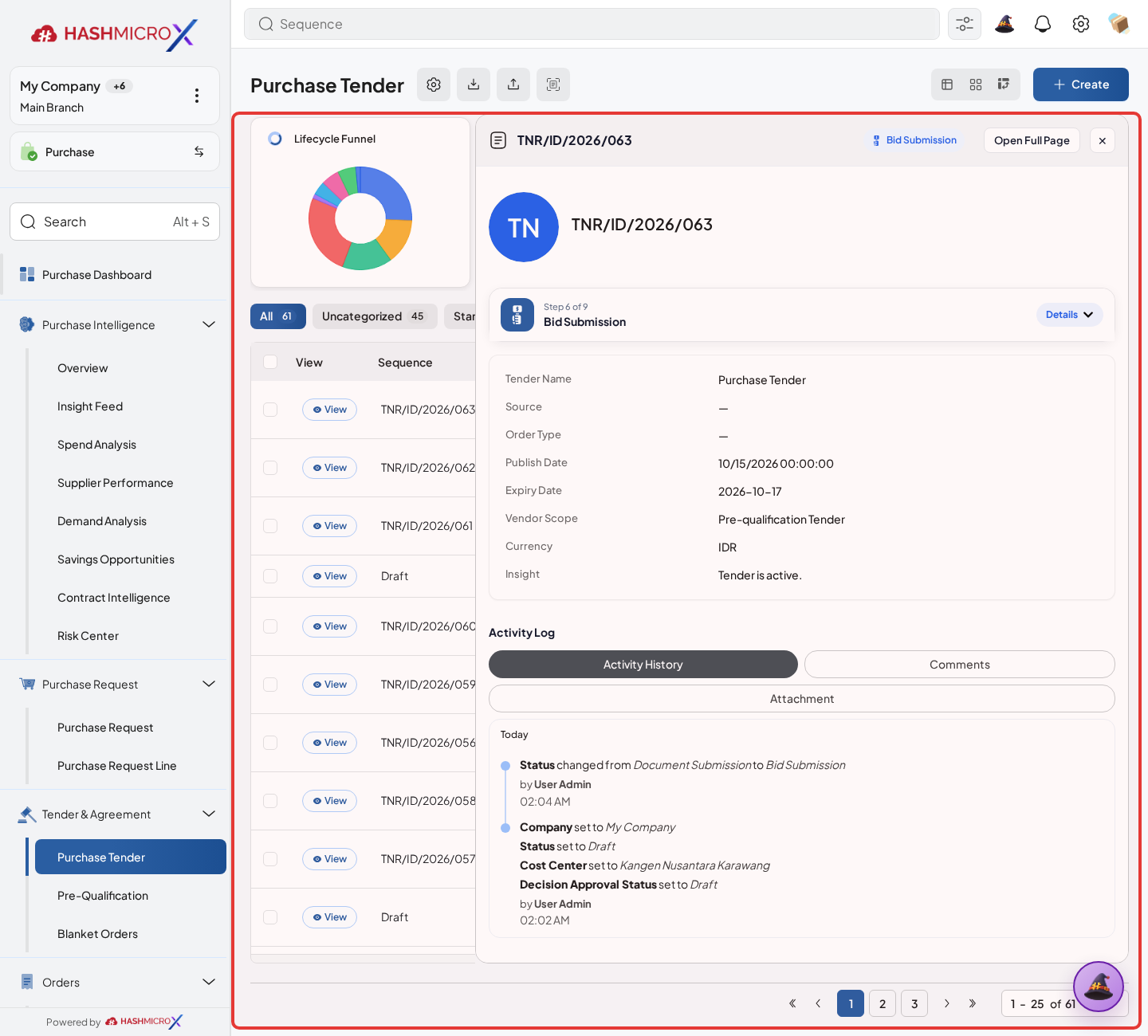Select checkbox for row TNR/ID/2026/060

tap(270, 626)
